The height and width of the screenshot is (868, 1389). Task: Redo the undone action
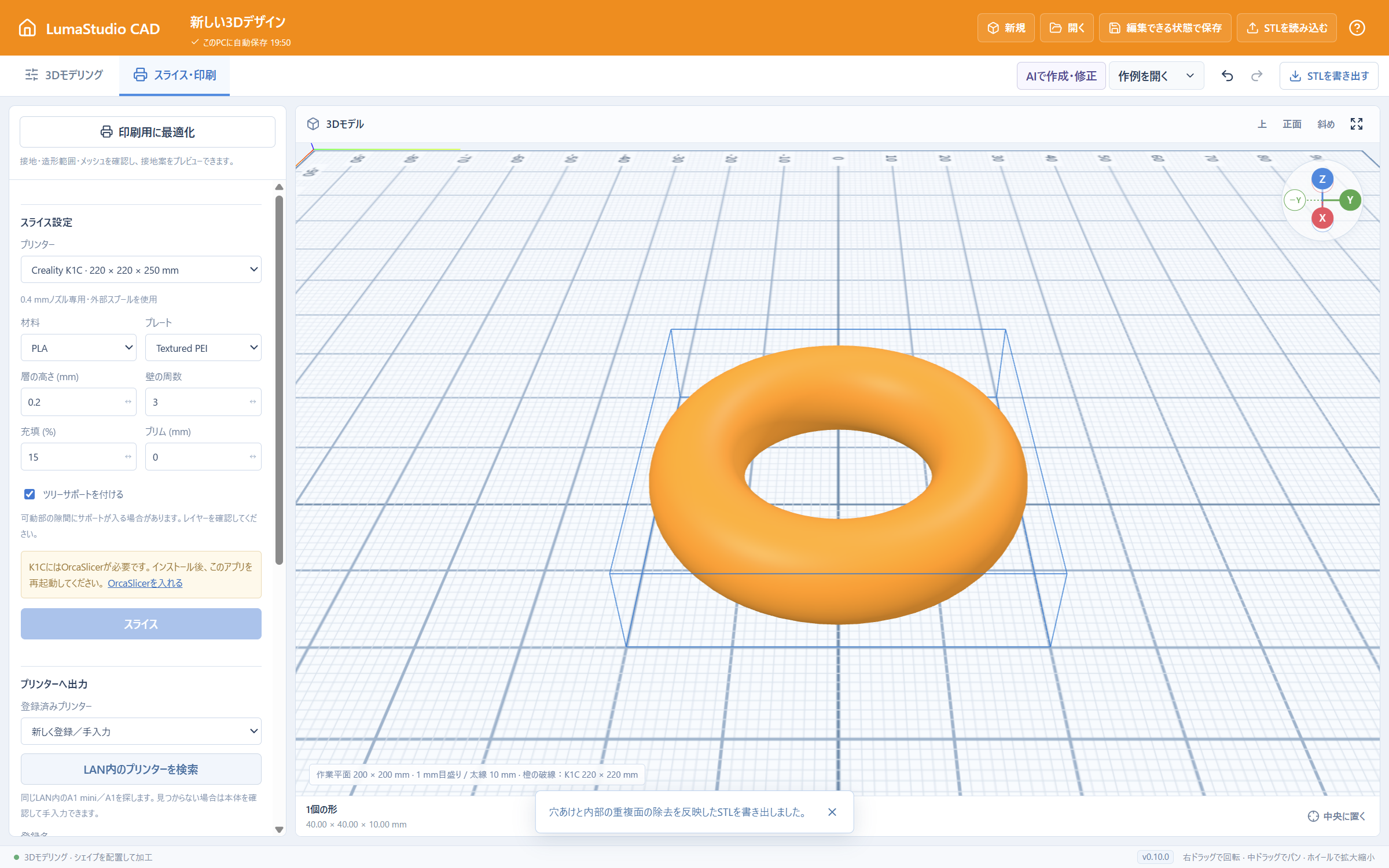[x=1256, y=76]
